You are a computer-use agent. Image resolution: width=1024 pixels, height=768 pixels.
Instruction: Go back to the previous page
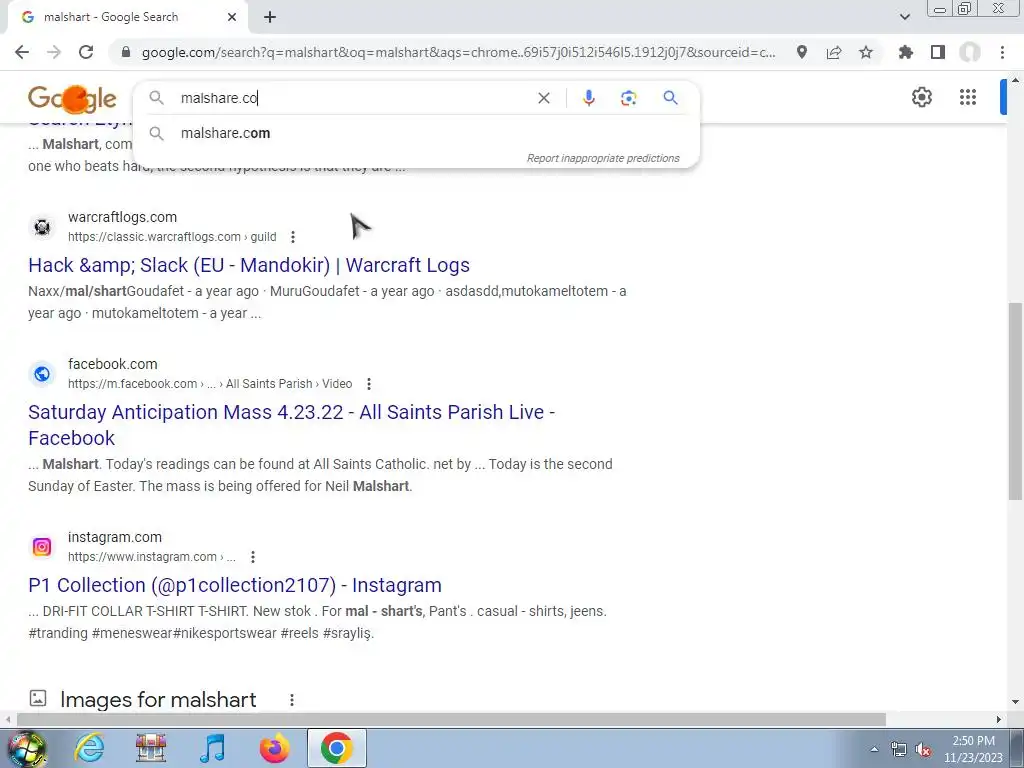point(22,52)
